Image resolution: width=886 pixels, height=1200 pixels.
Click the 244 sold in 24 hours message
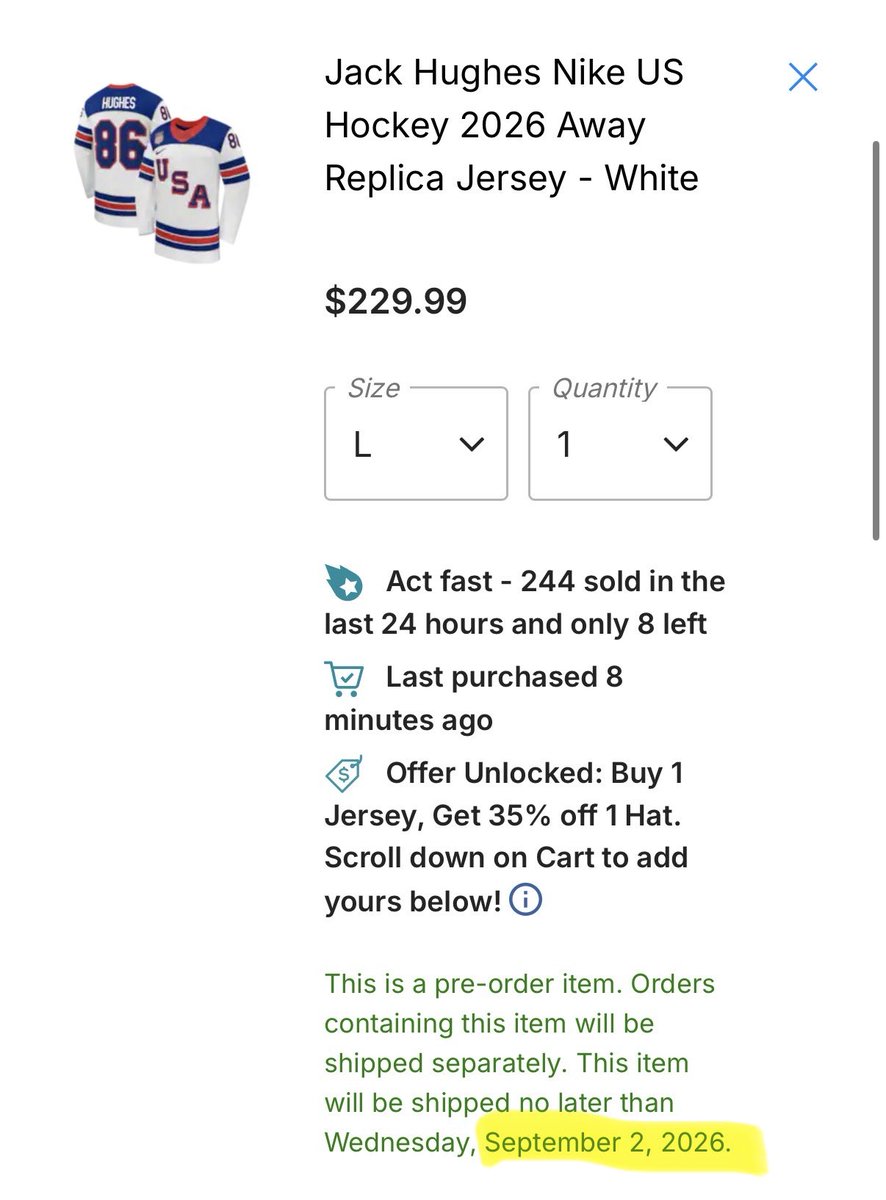[525, 603]
